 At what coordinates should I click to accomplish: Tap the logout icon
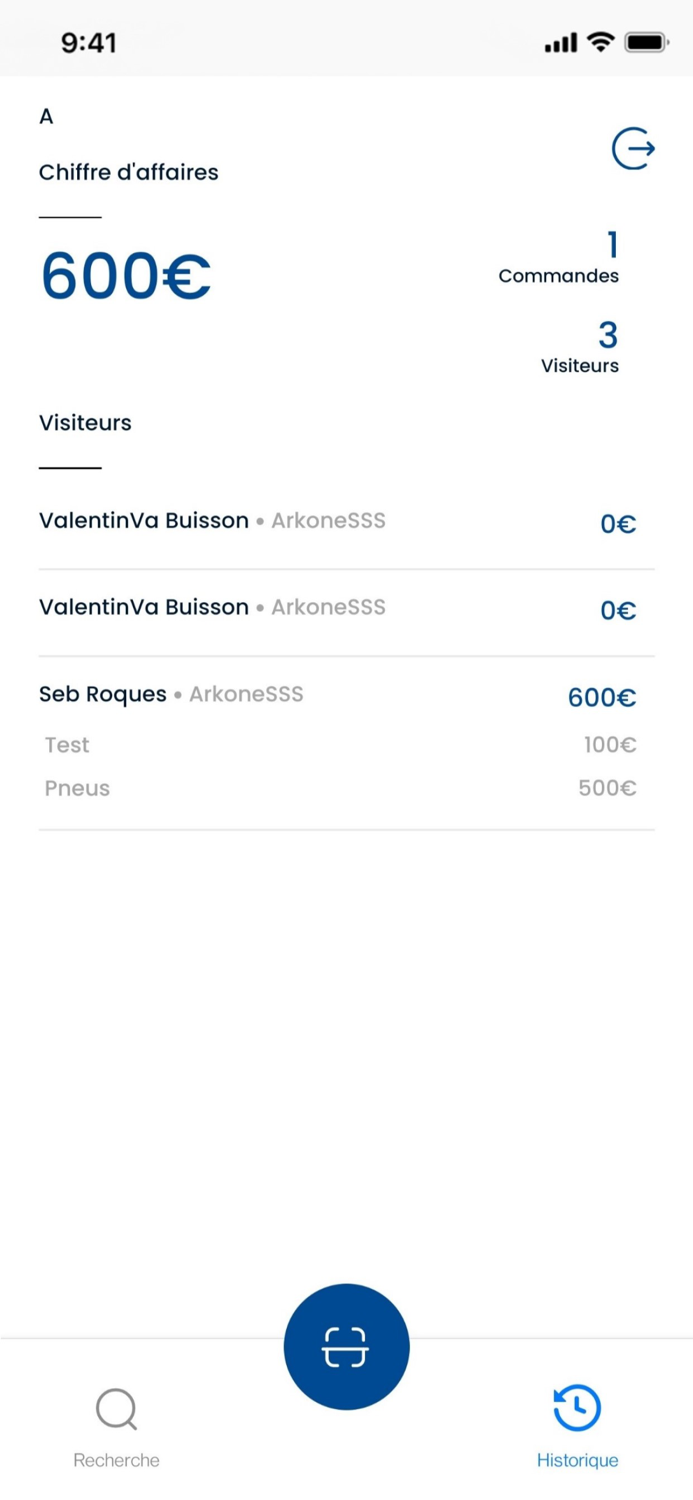pyautogui.click(x=633, y=149)
